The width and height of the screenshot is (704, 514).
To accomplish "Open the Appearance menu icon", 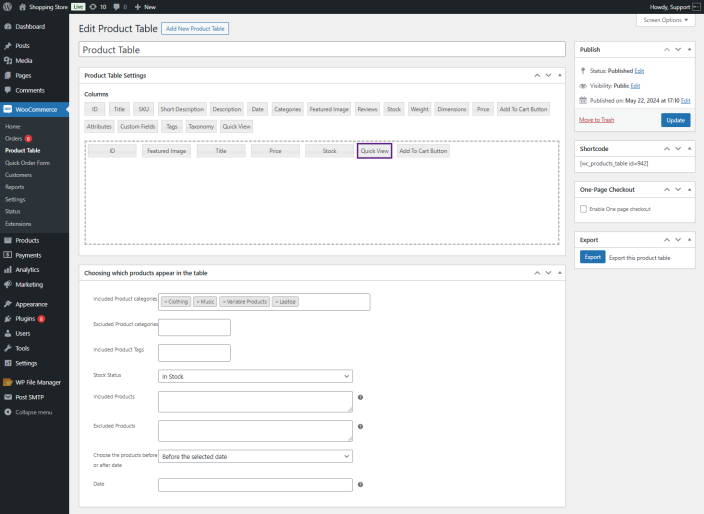I will click(8, 304).
